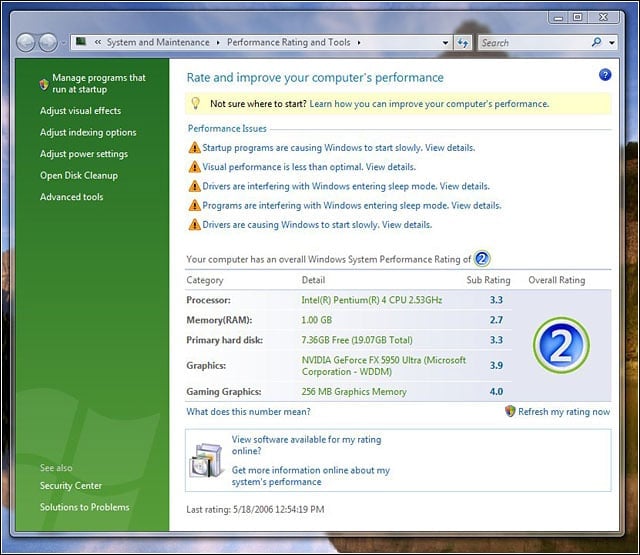
Task: Go forward with the Forward arrow button
Action: 48,42
